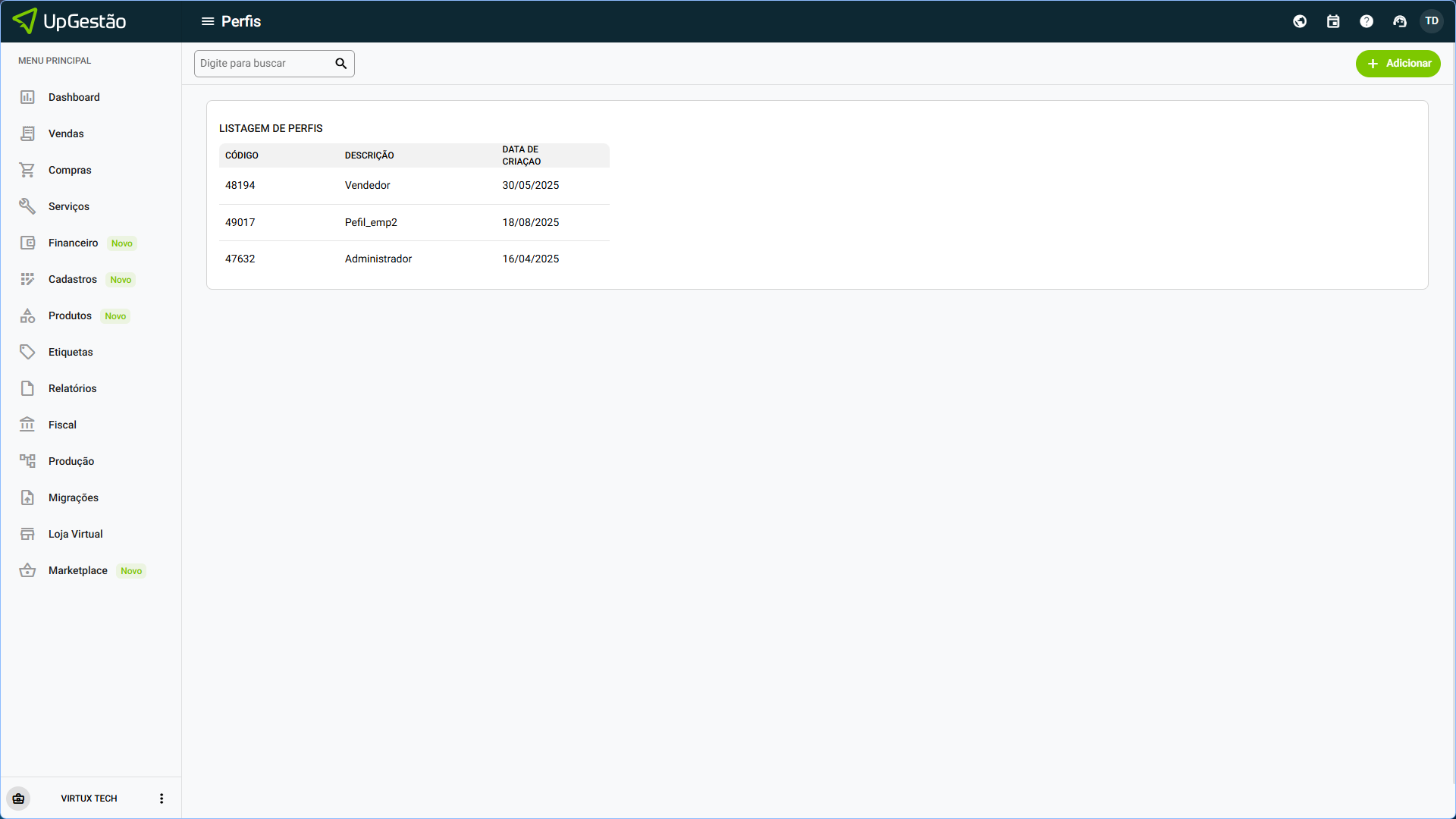Click the globe icon in top bar
The height and width of the screenshot is (819, 1456).
tap(1300, 21)
